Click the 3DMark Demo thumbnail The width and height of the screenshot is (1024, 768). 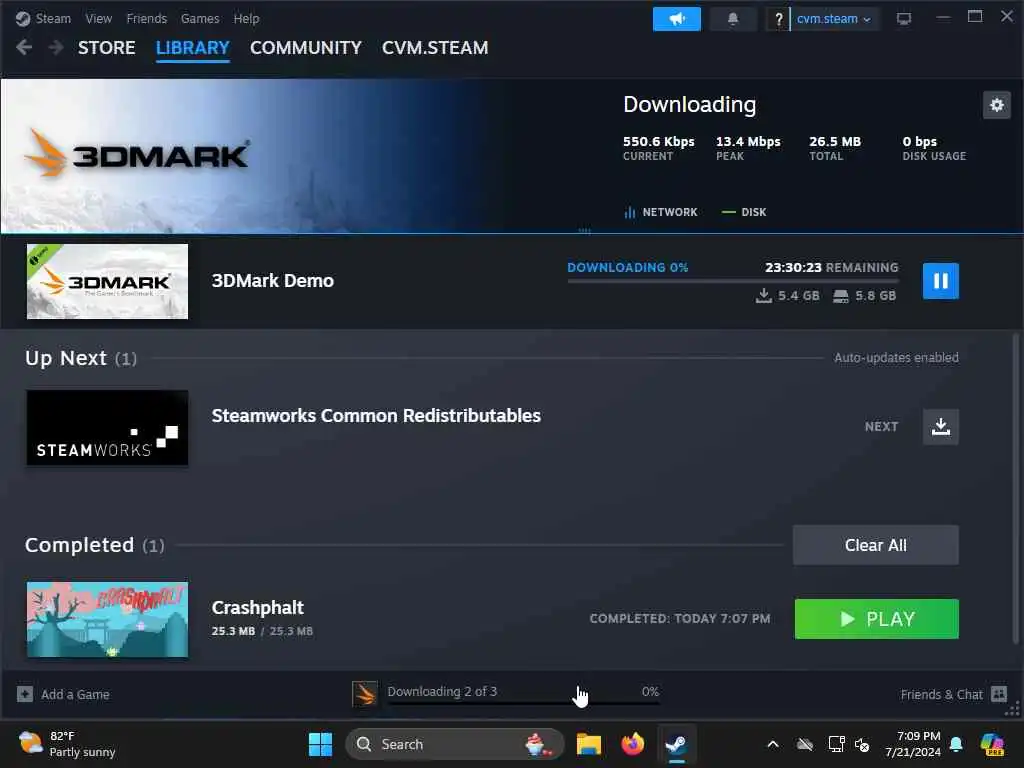click(x=107, y=281)
